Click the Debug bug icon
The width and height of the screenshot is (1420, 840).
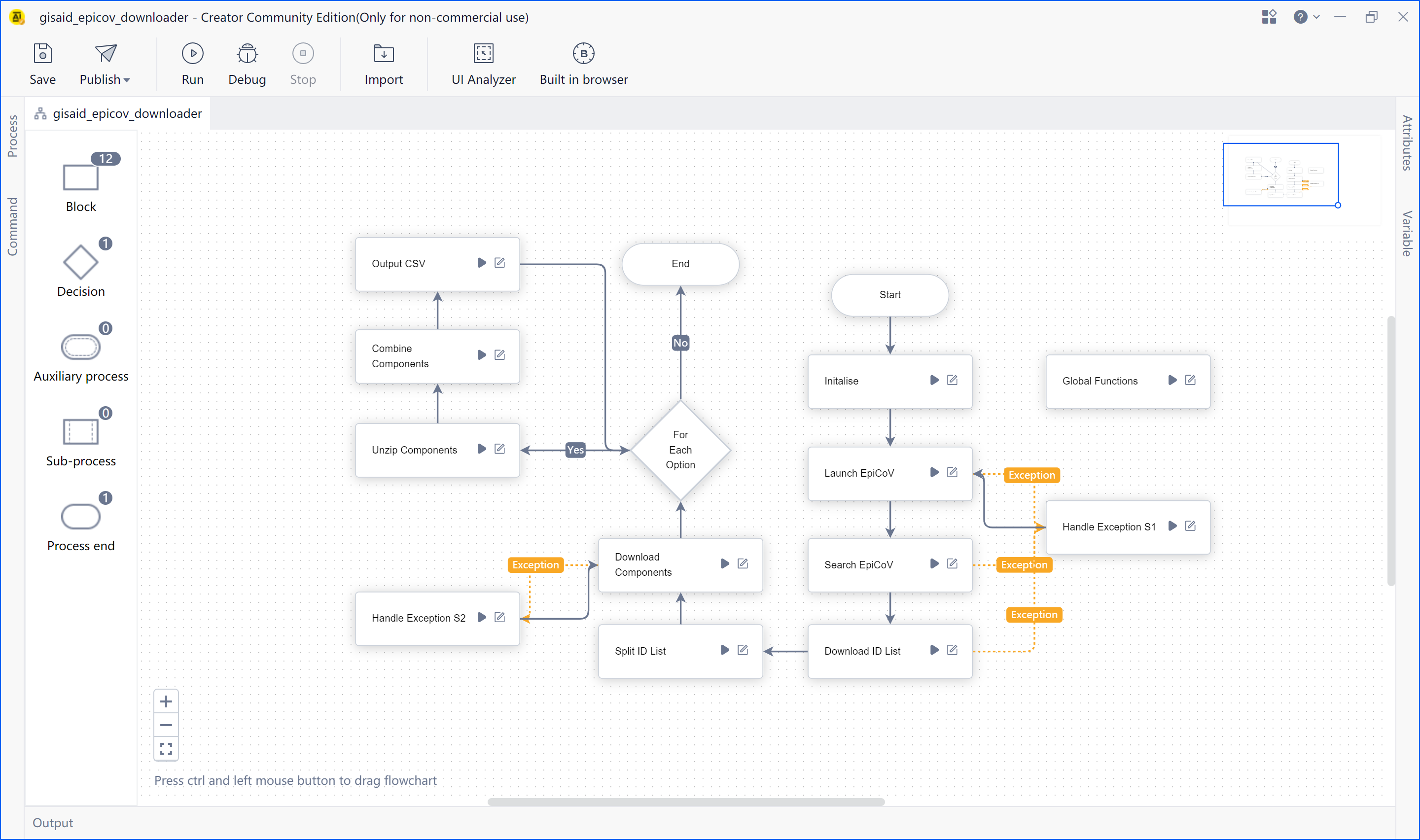pos(247,54)
